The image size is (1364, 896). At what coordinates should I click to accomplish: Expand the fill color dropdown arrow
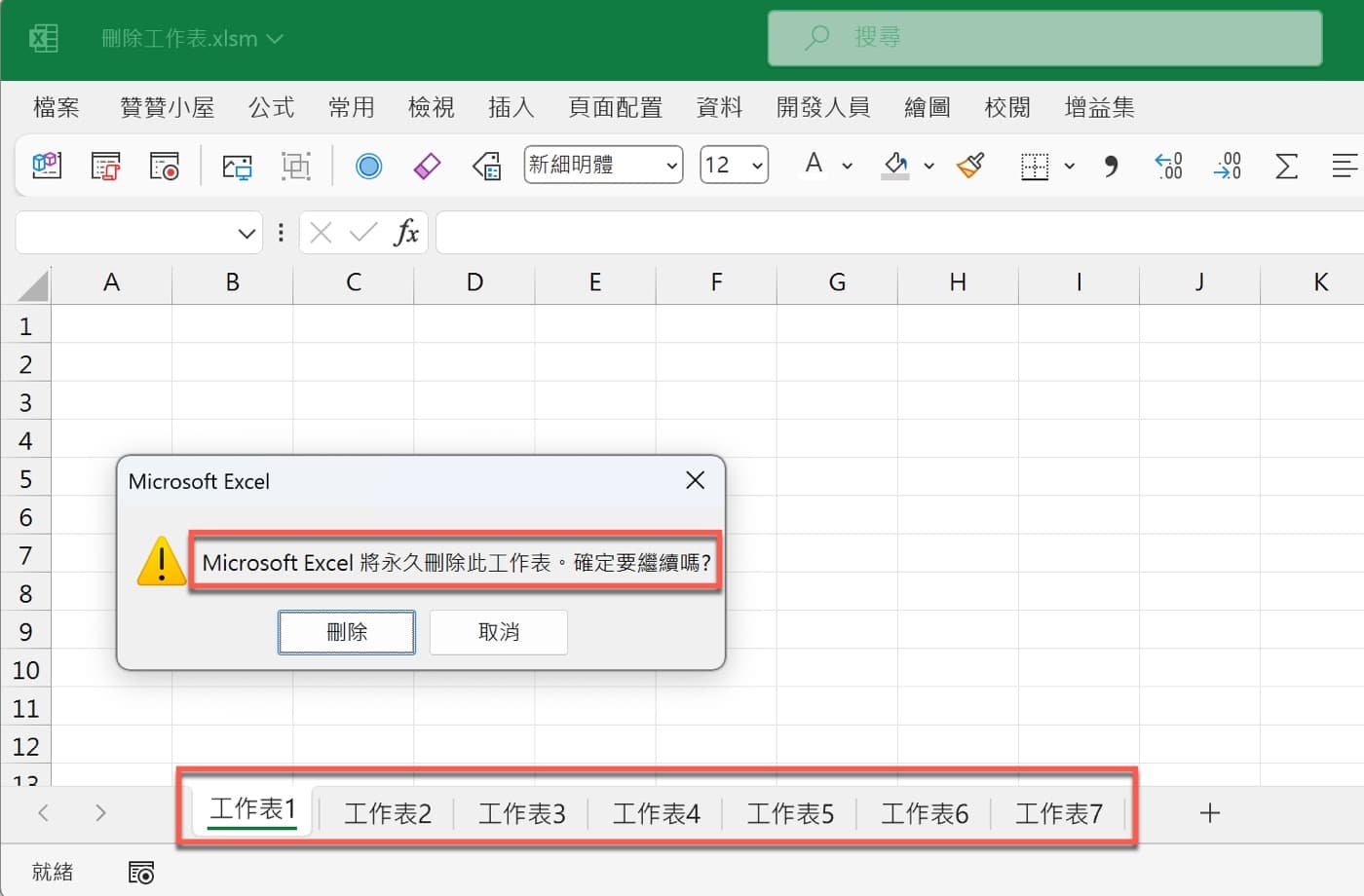[x=928, y=166]
